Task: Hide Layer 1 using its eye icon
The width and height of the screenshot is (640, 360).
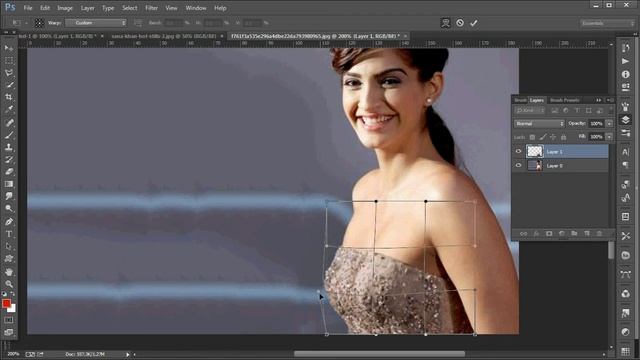Action: point(518,151)
